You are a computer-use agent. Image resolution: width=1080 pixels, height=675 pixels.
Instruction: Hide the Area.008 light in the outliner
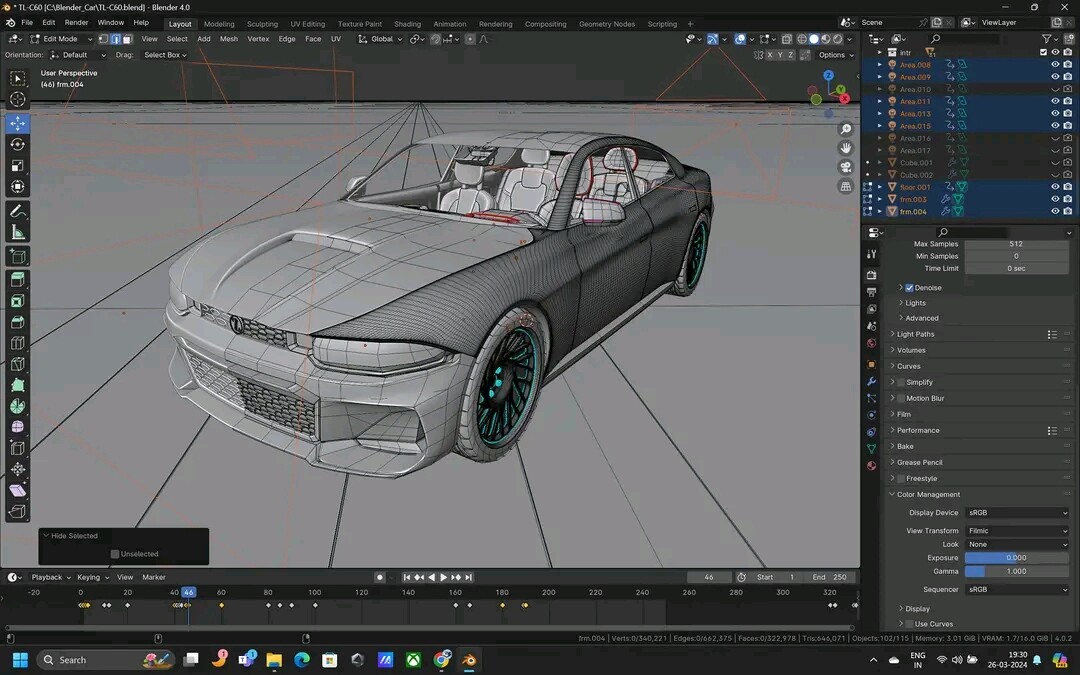click(1053, 63)
